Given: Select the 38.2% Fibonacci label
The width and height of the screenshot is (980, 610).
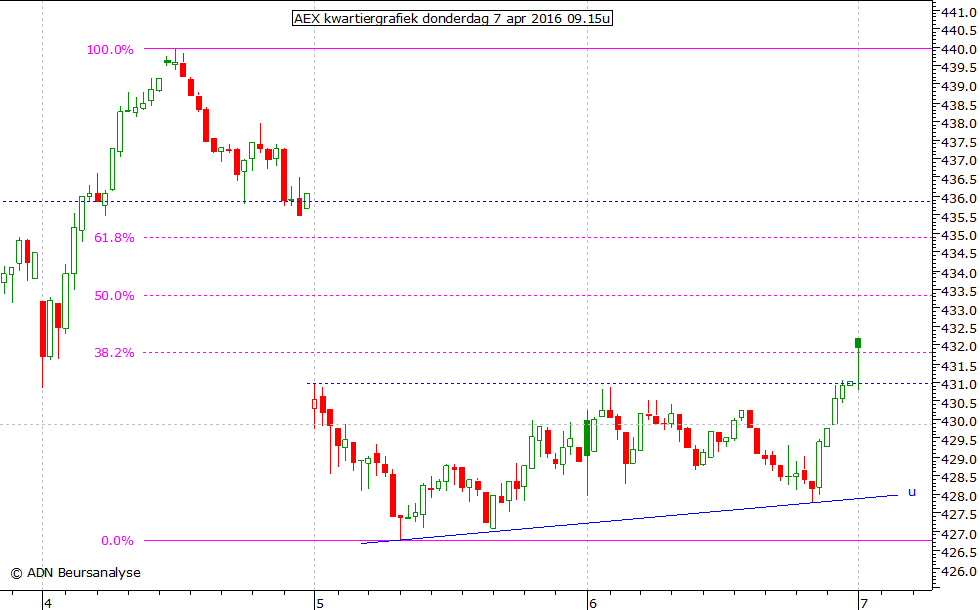Looking at the screenshot, I should (114, 352).
